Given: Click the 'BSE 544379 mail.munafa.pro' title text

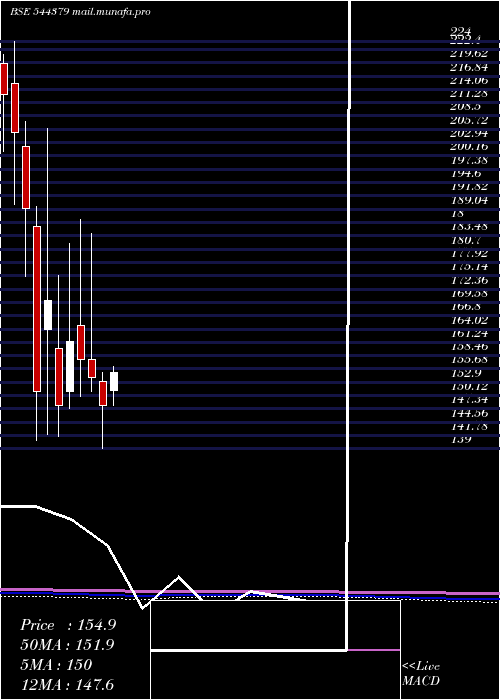Looking at the screenshot, I should tap(80, 12).
